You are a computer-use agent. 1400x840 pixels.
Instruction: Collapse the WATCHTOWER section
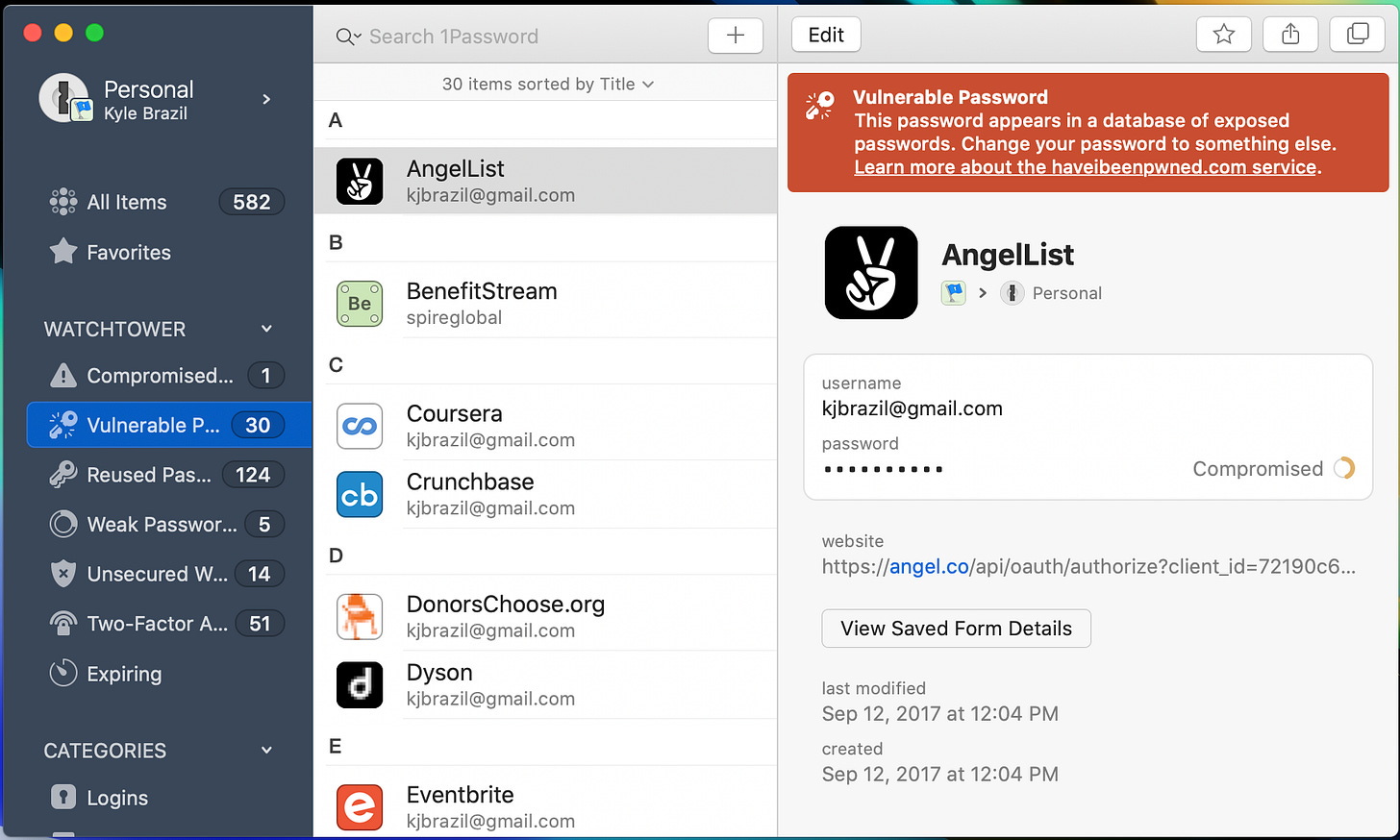click(x=266, y=329)
